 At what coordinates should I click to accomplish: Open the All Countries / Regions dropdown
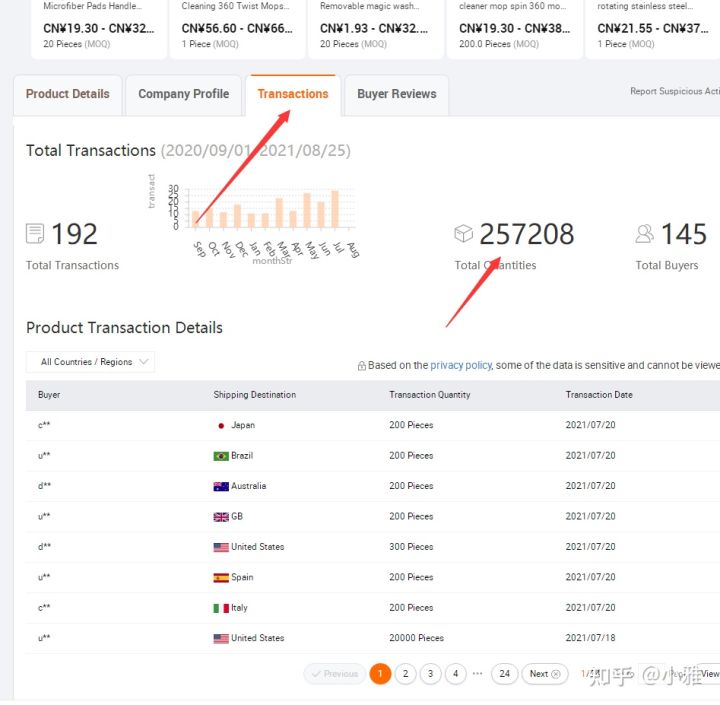pos(90,362)
